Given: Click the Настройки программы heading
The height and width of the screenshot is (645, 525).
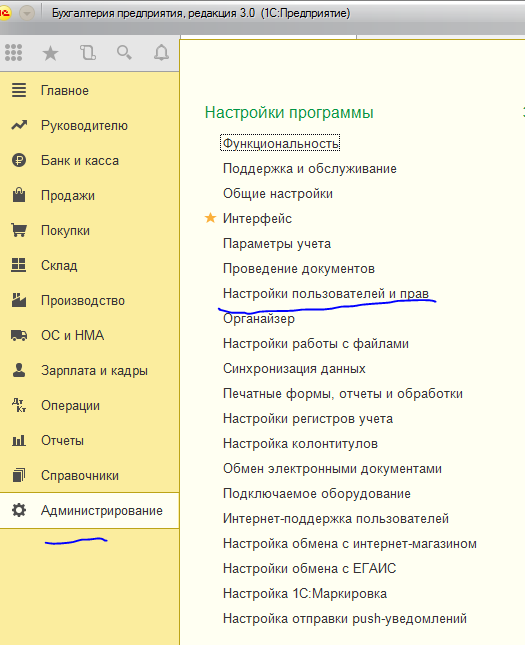Looking at the screenshot, I should [289, 112].
